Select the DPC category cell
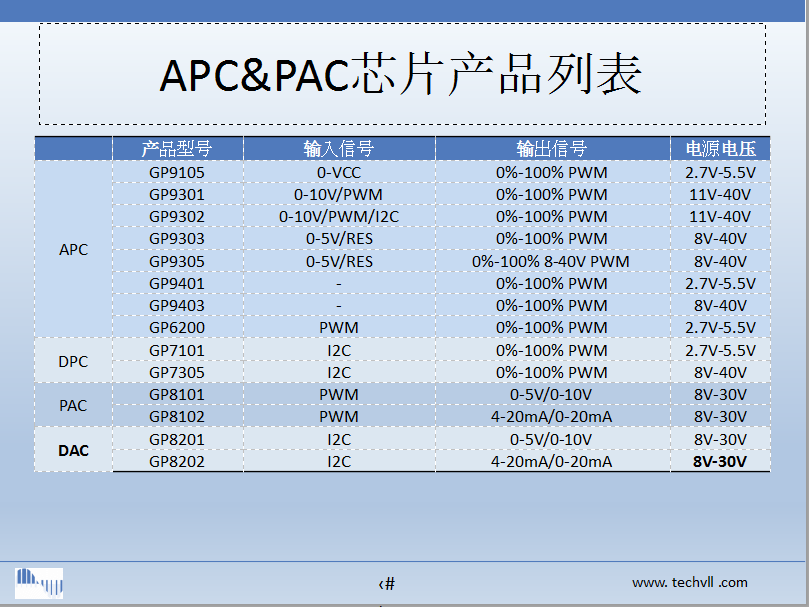 [73, 361]
